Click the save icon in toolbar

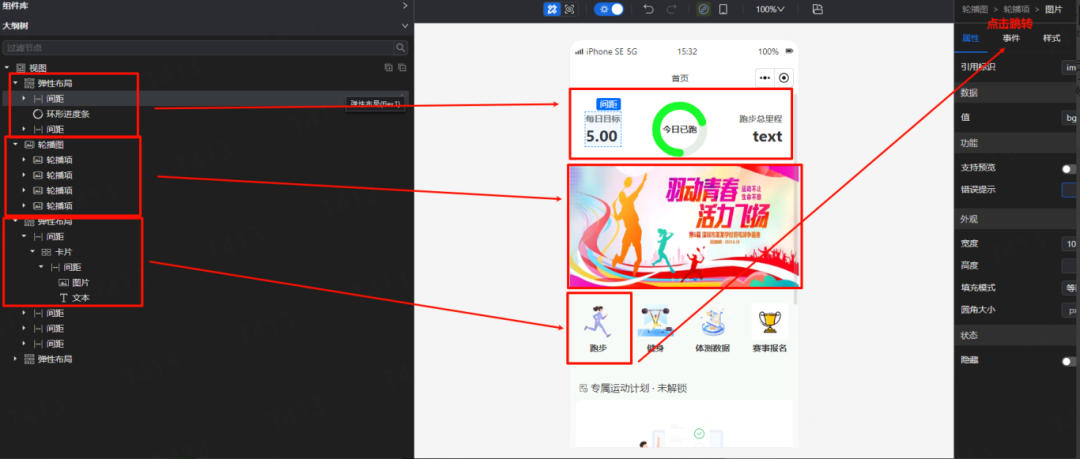[818, 9]
